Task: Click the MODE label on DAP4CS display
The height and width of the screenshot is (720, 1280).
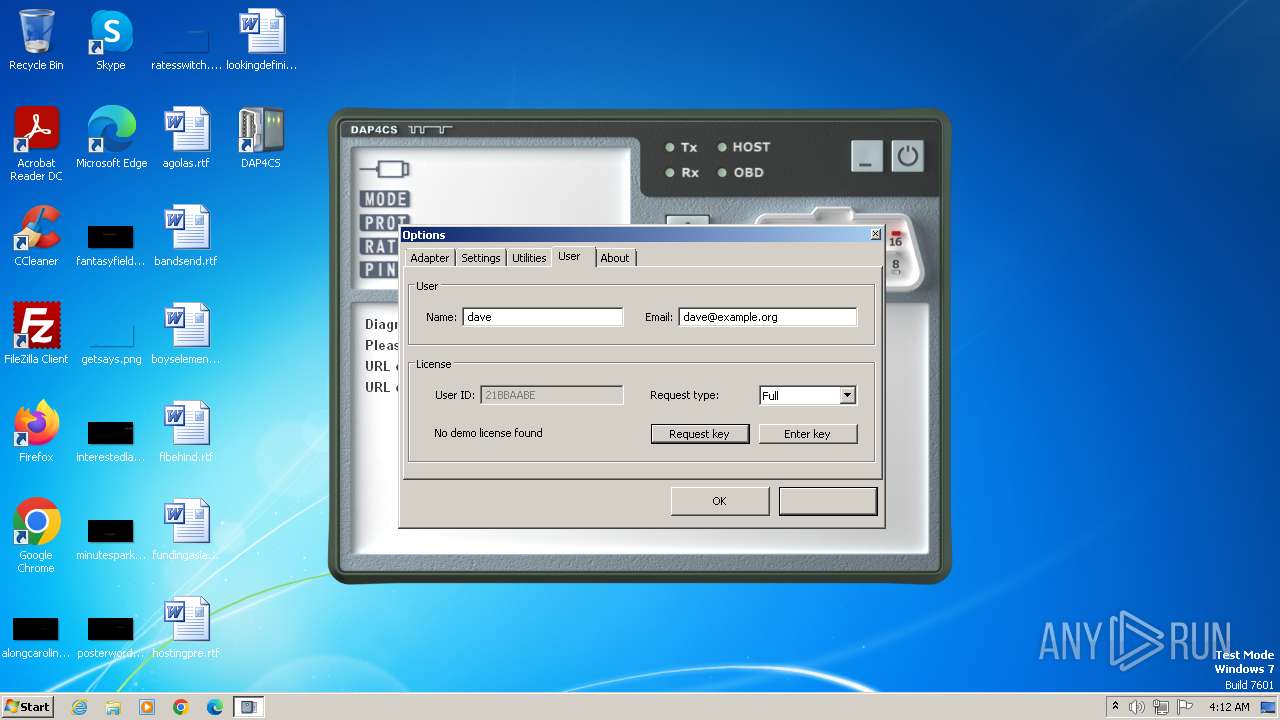Action: 386,199
